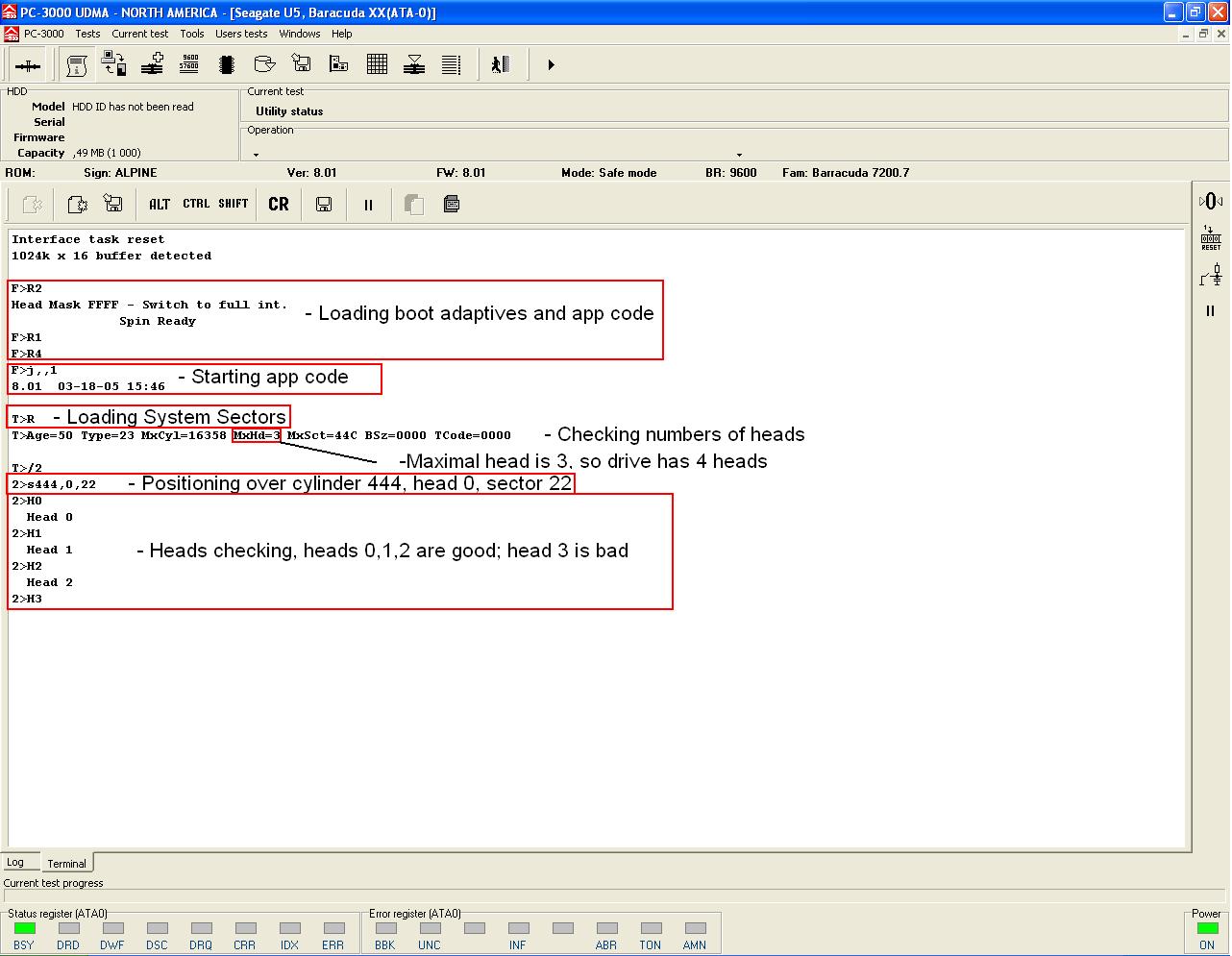Click the disk cylinder with arrow icon

pyautogui.click(x=264, y=65)
